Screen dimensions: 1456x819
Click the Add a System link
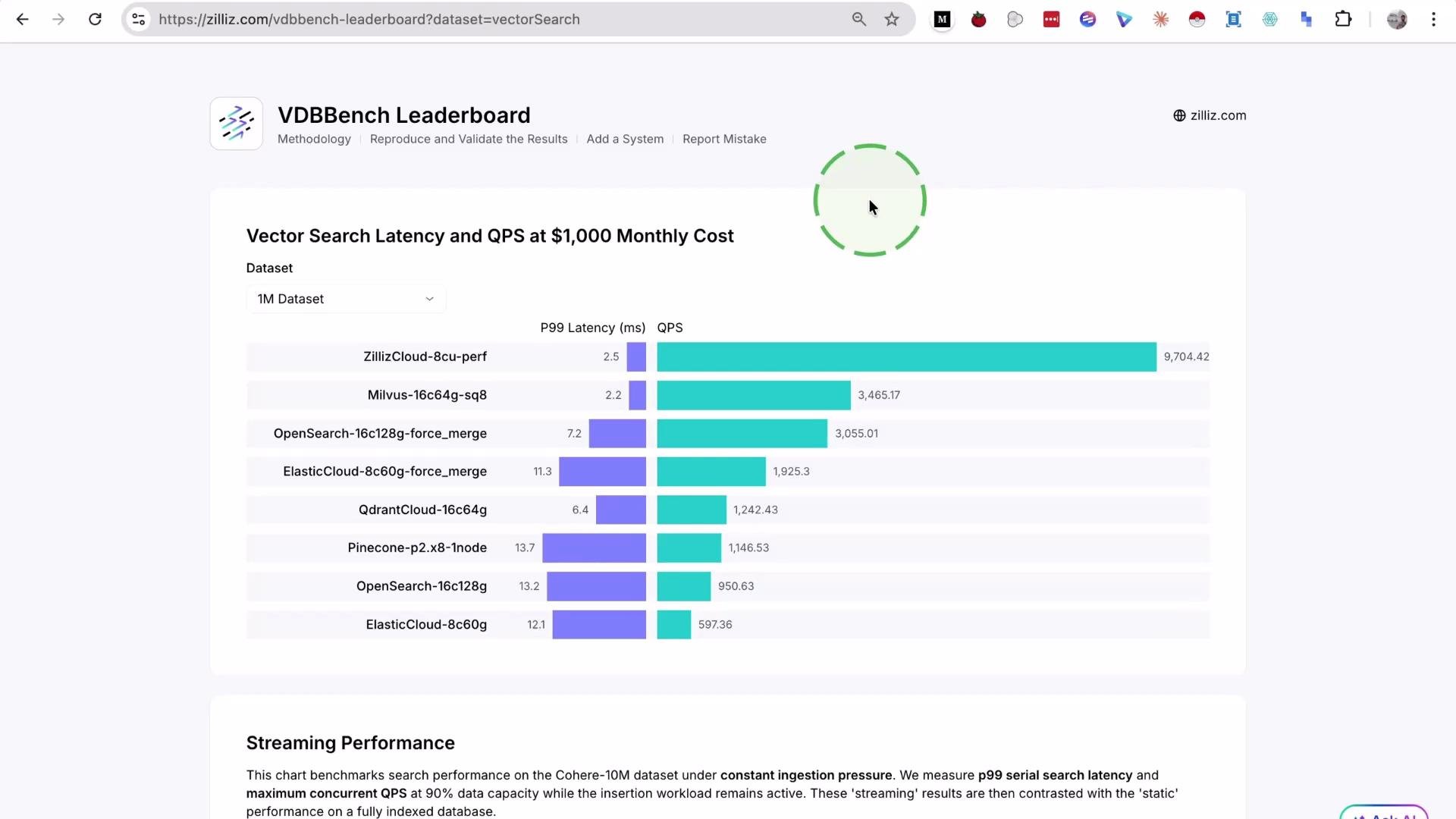pyautogui.click(x=625, y=140)
